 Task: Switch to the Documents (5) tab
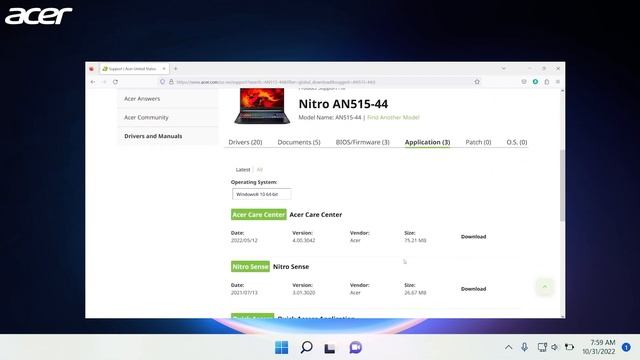tap(299, 142)
